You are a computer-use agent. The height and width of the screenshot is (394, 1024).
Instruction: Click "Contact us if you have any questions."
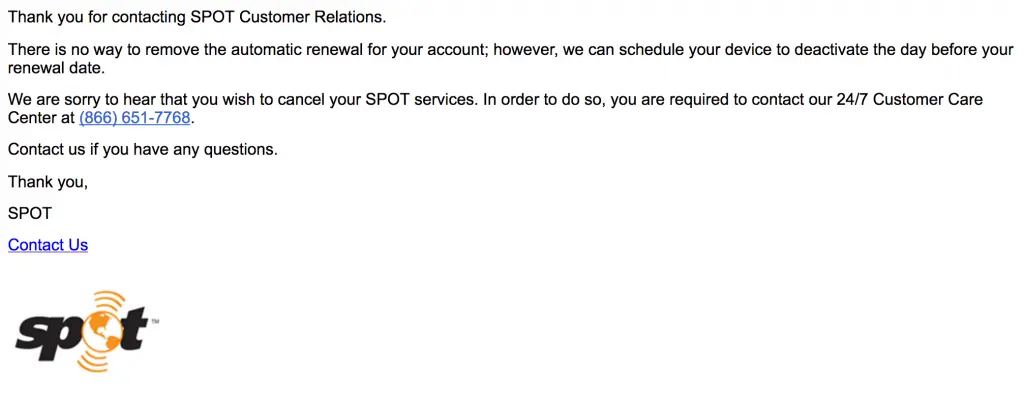[x=143, y=150]
